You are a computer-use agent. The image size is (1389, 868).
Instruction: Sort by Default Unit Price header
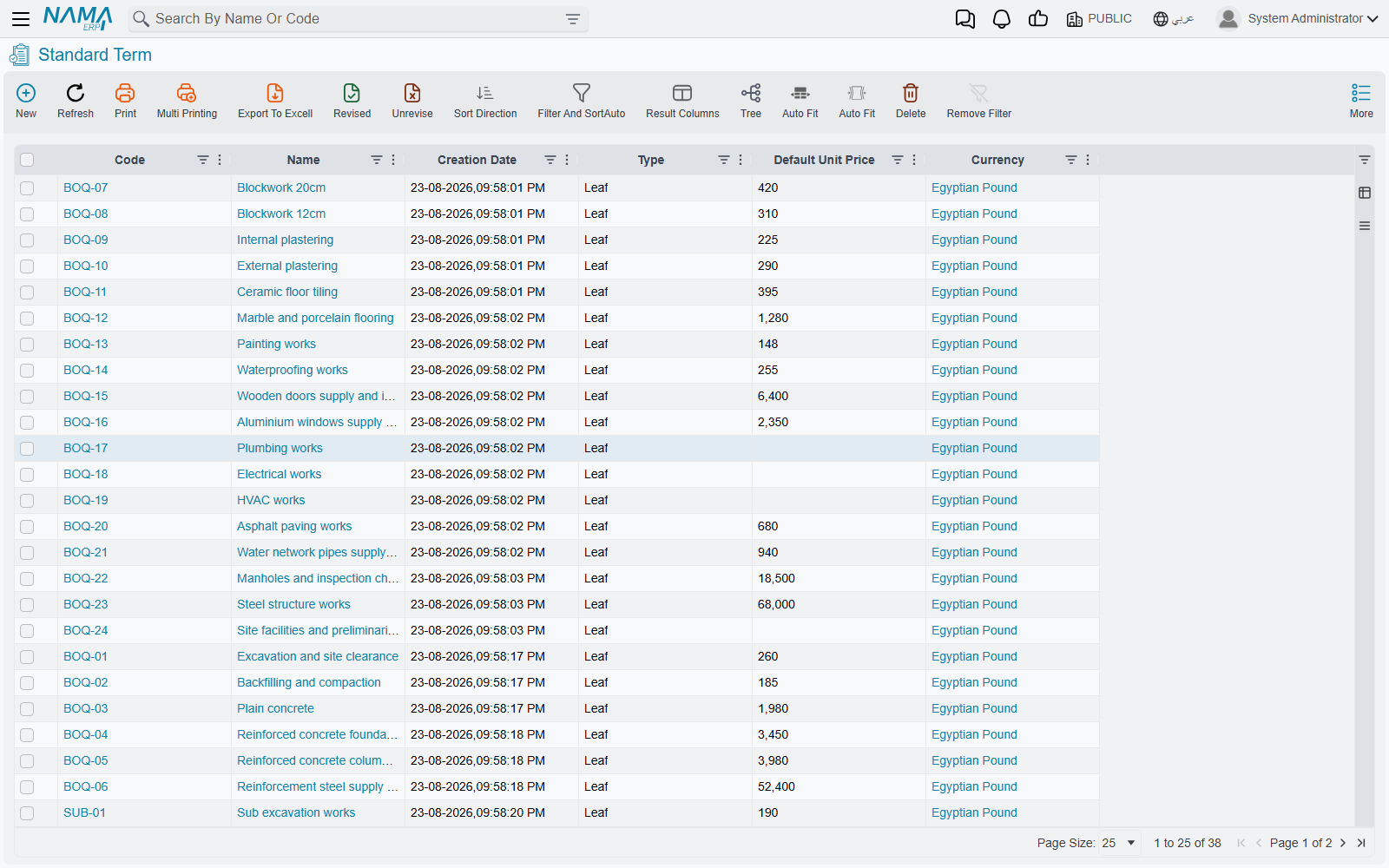[x=824, y=160]
